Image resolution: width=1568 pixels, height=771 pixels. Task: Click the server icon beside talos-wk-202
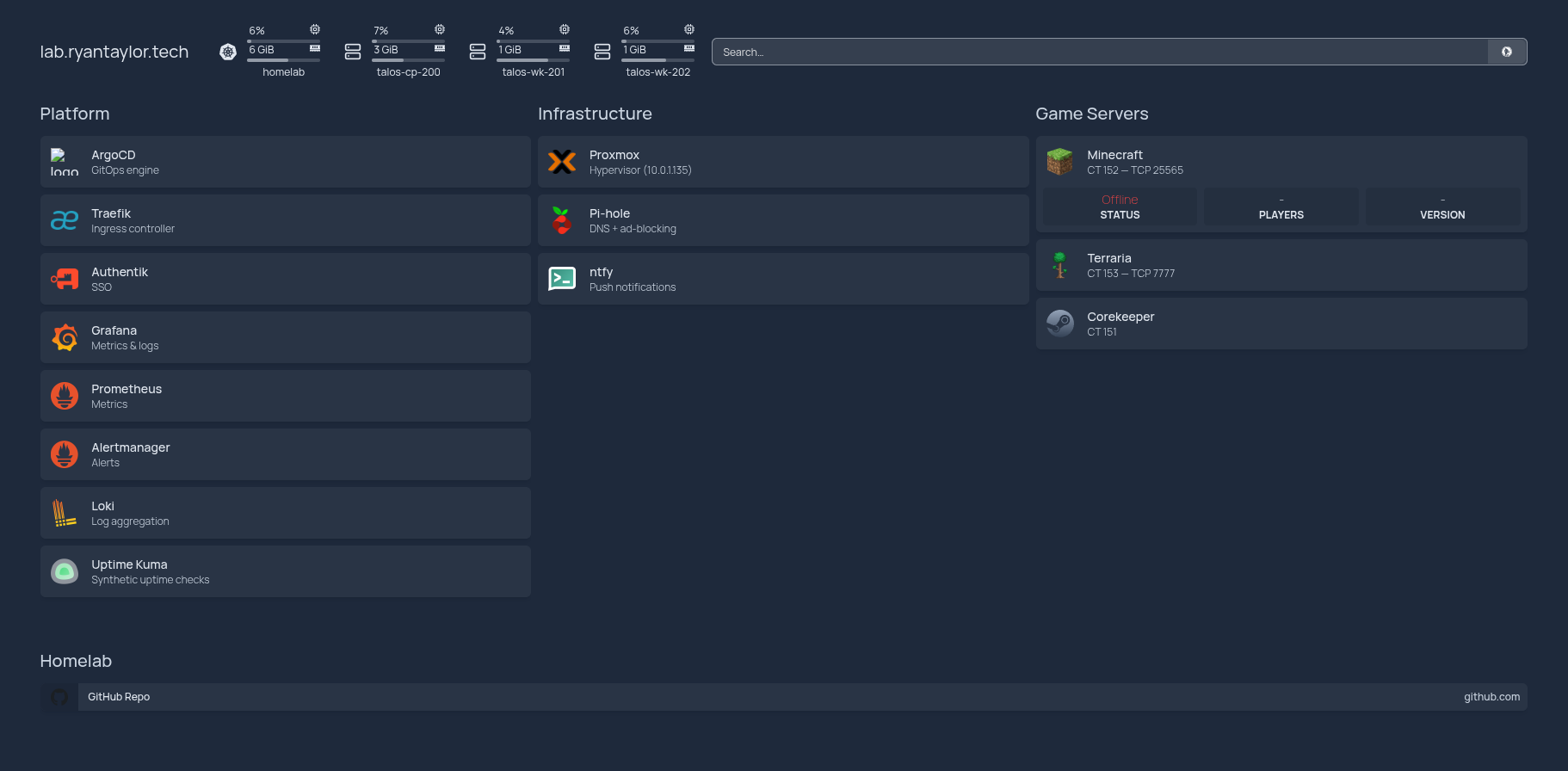602,52
